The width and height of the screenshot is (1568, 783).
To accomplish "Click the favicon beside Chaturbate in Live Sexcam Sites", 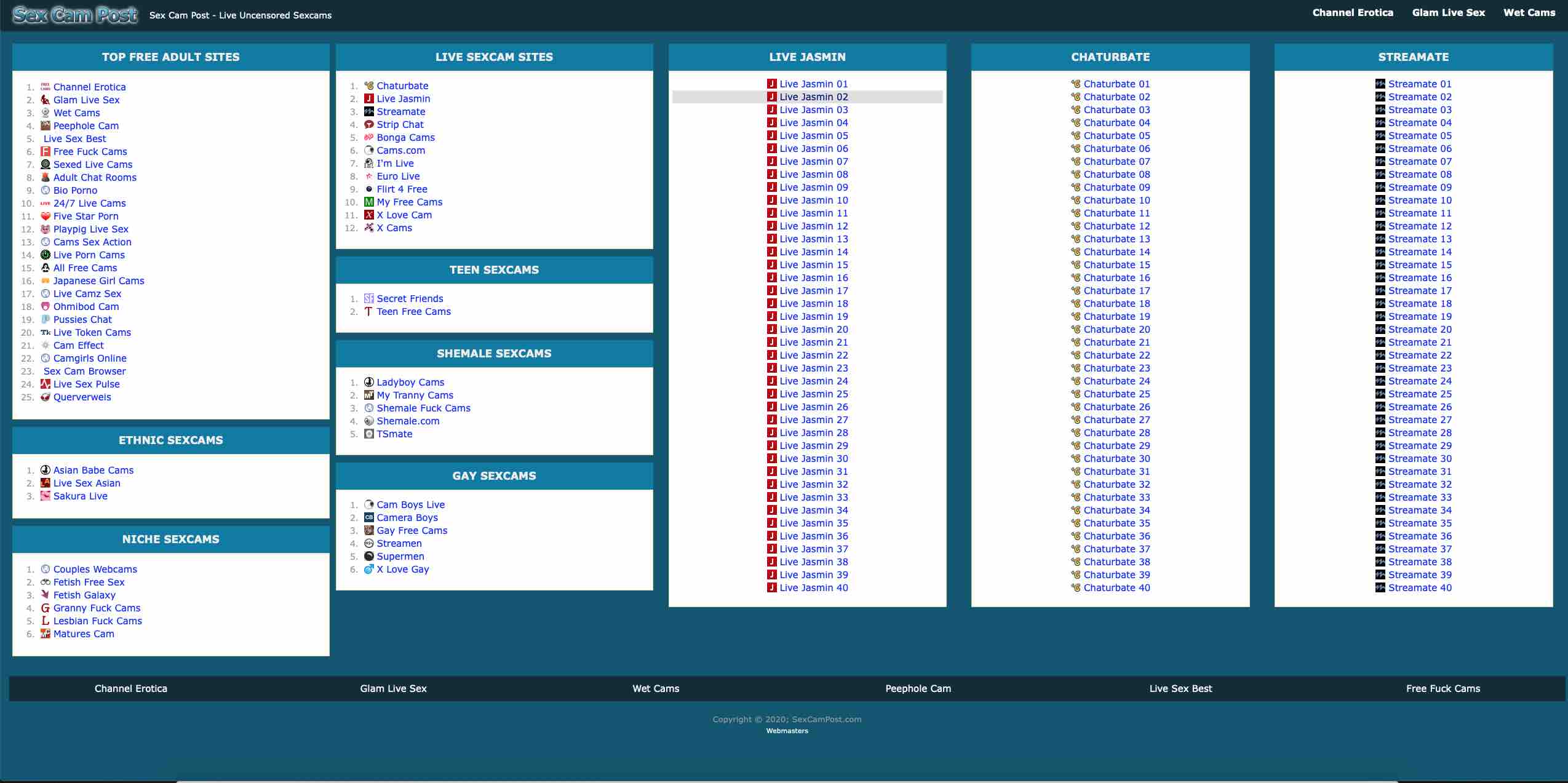I will coord(369,86).
